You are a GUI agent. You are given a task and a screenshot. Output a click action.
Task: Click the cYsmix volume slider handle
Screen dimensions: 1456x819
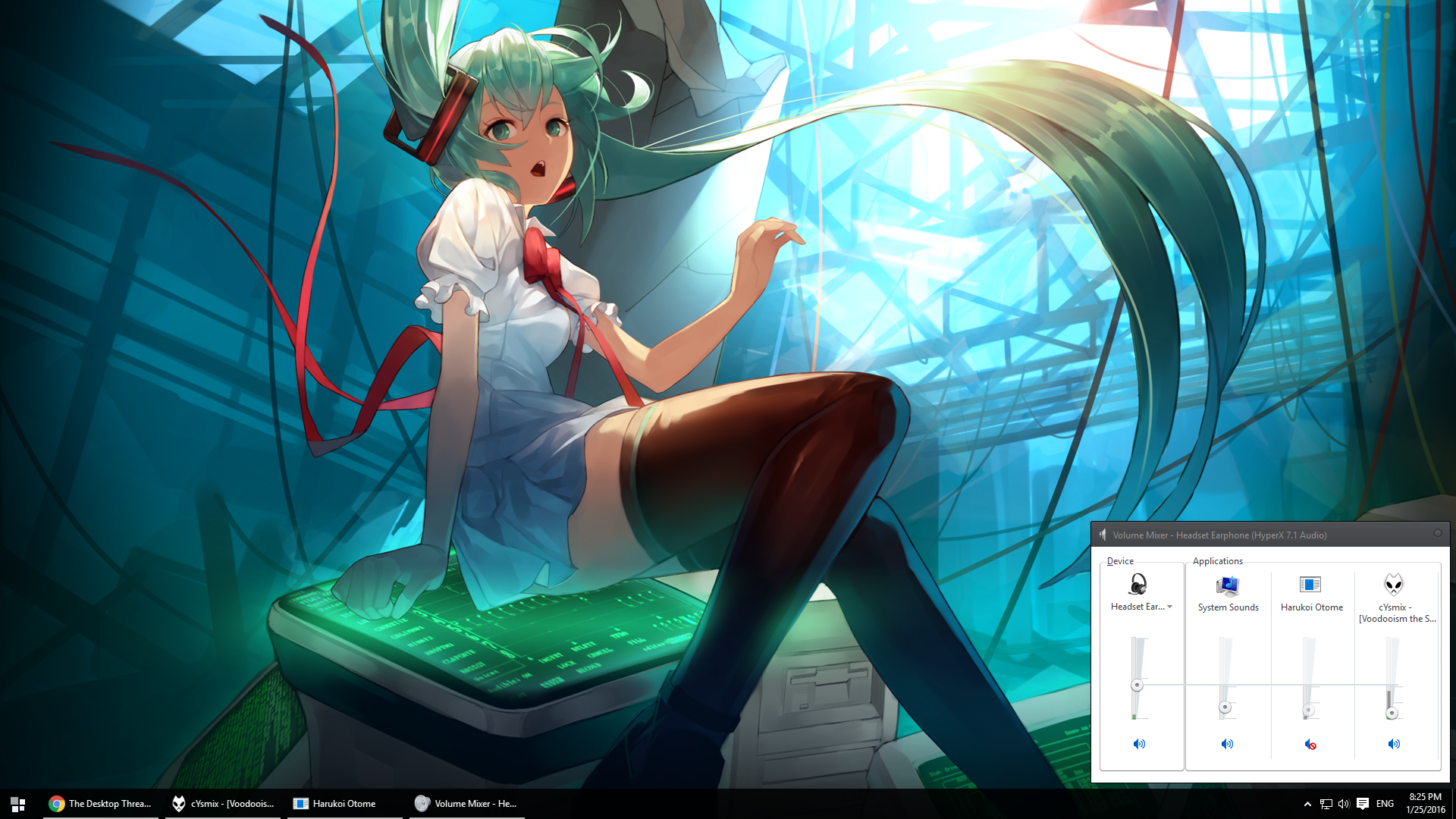[1392, 713]
